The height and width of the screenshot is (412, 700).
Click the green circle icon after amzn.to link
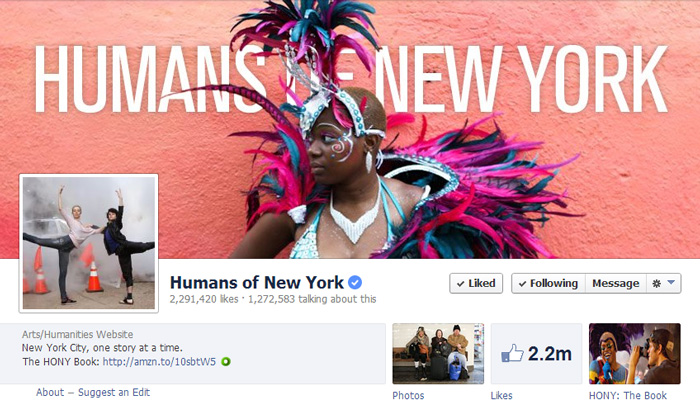click(226, 362)
